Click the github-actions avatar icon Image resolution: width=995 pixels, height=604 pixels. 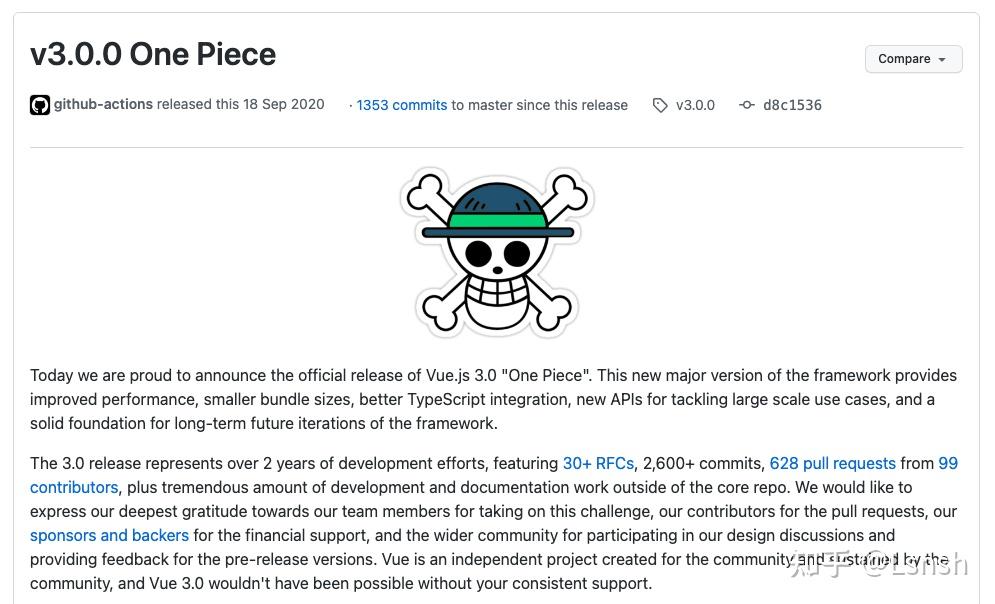click(x=40, y=105)
